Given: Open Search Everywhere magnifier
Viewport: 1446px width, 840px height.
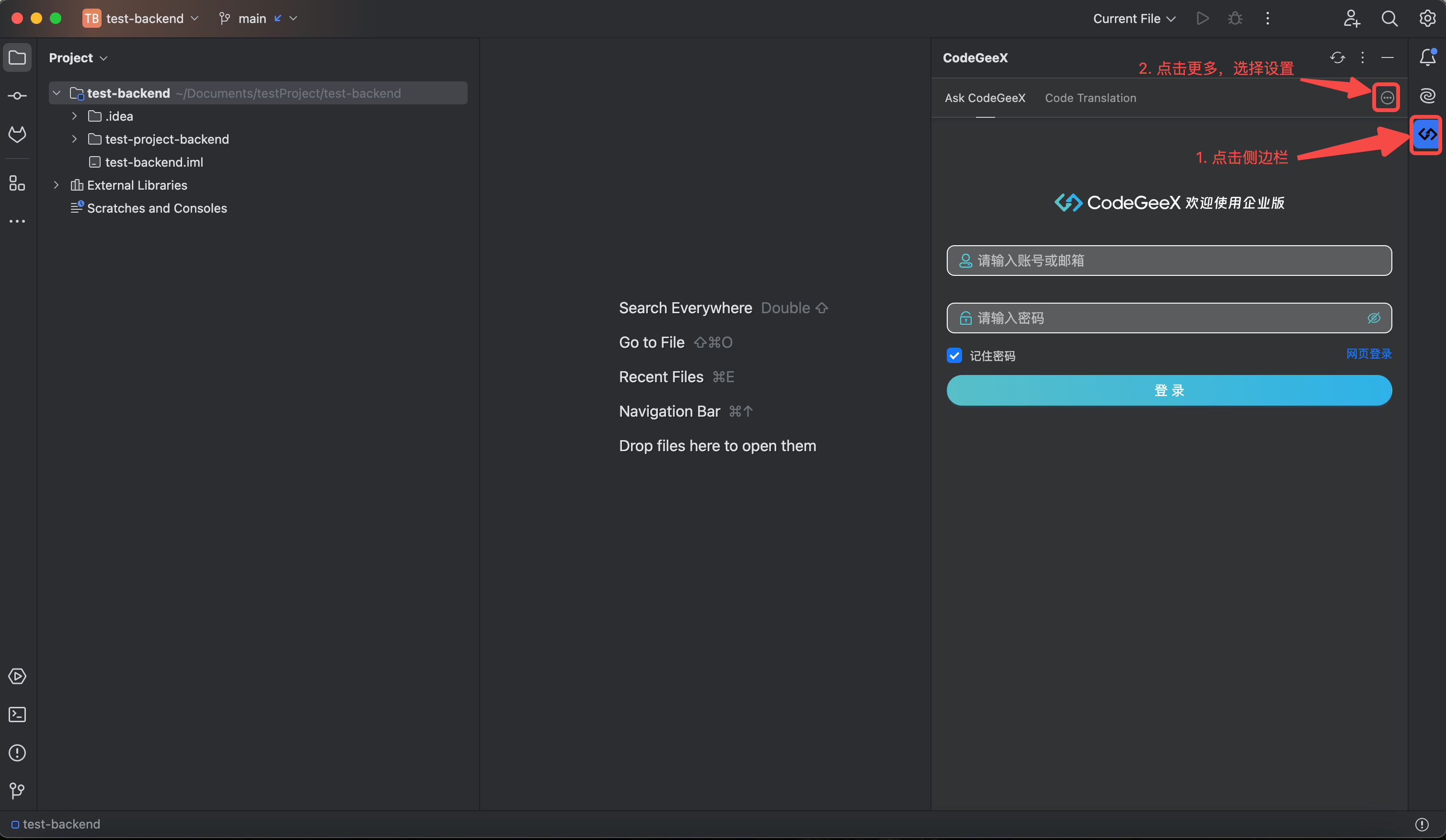Looking at the screenshot, I should [1389, 18].
